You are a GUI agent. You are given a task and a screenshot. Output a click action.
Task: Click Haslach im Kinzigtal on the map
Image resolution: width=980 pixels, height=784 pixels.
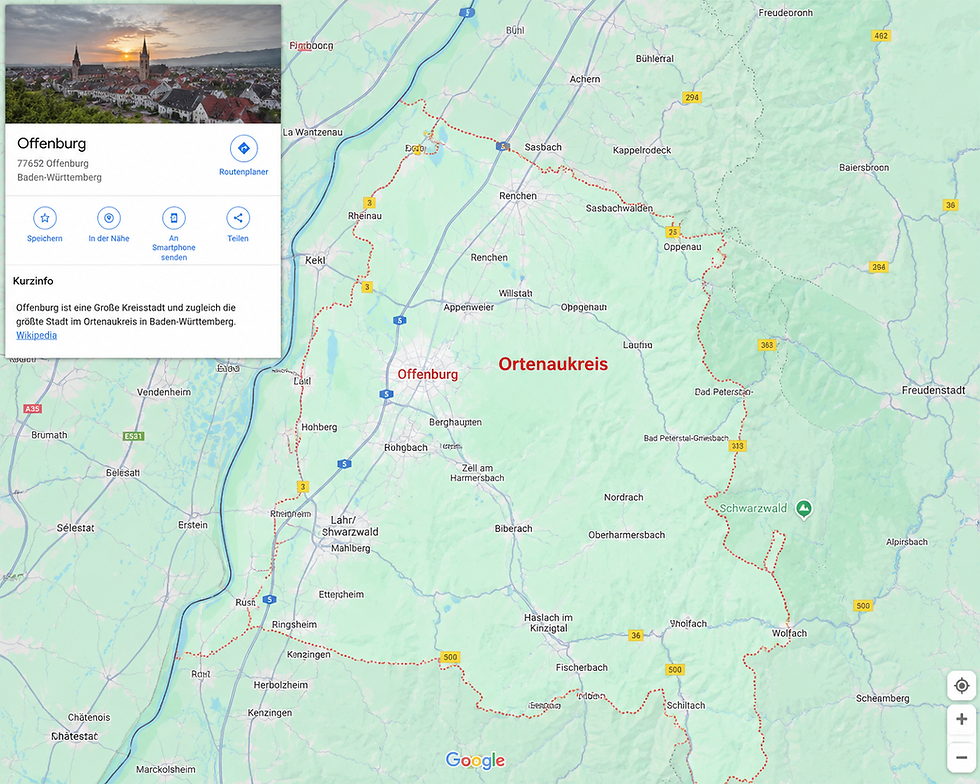pyautogui.click(x=548, y=623)
